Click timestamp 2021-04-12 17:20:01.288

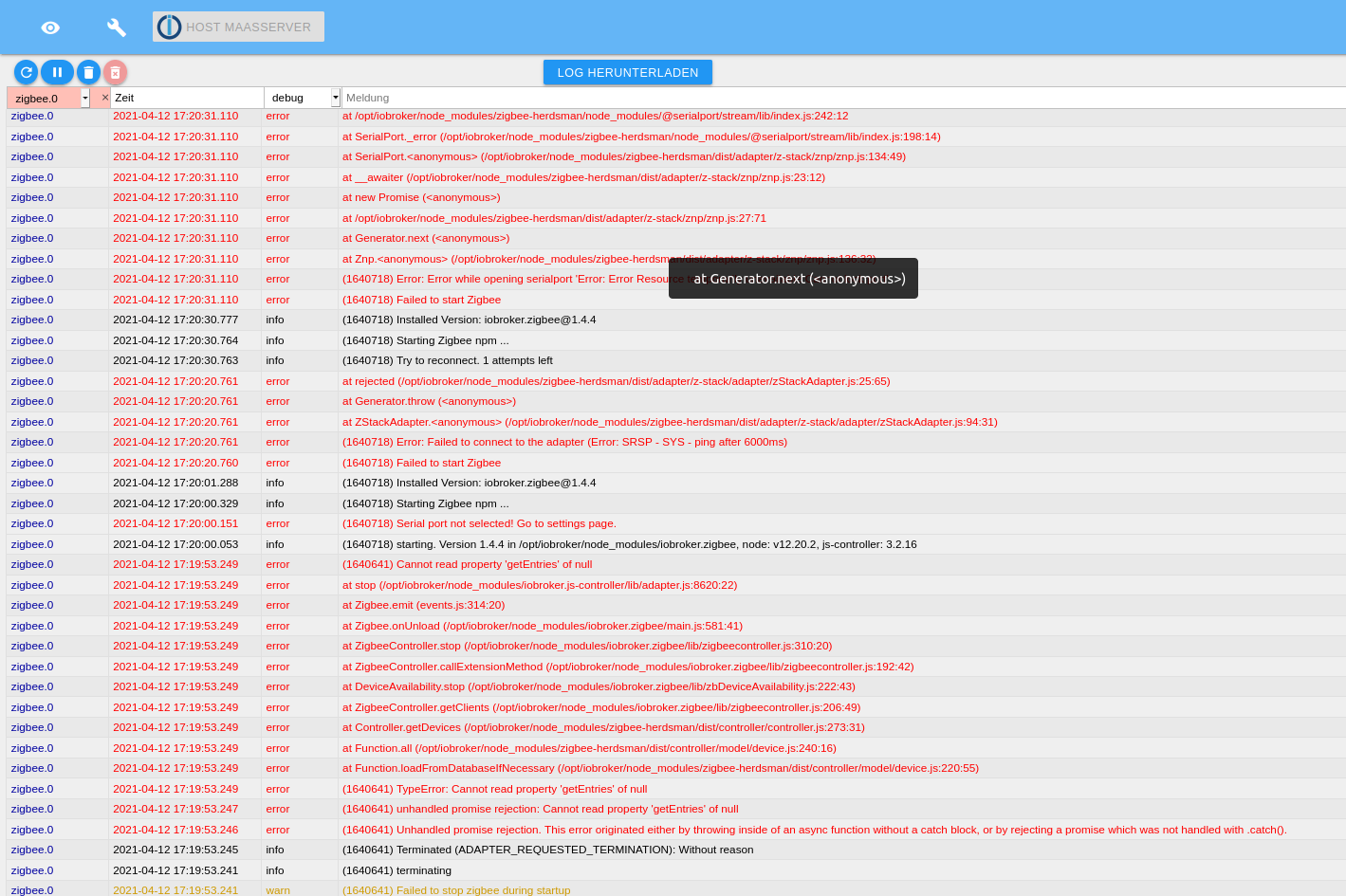175,483
